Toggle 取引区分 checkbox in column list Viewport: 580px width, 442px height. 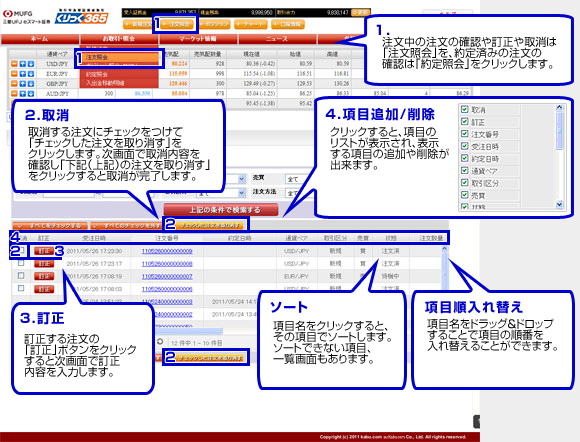(x=465, y=182)
